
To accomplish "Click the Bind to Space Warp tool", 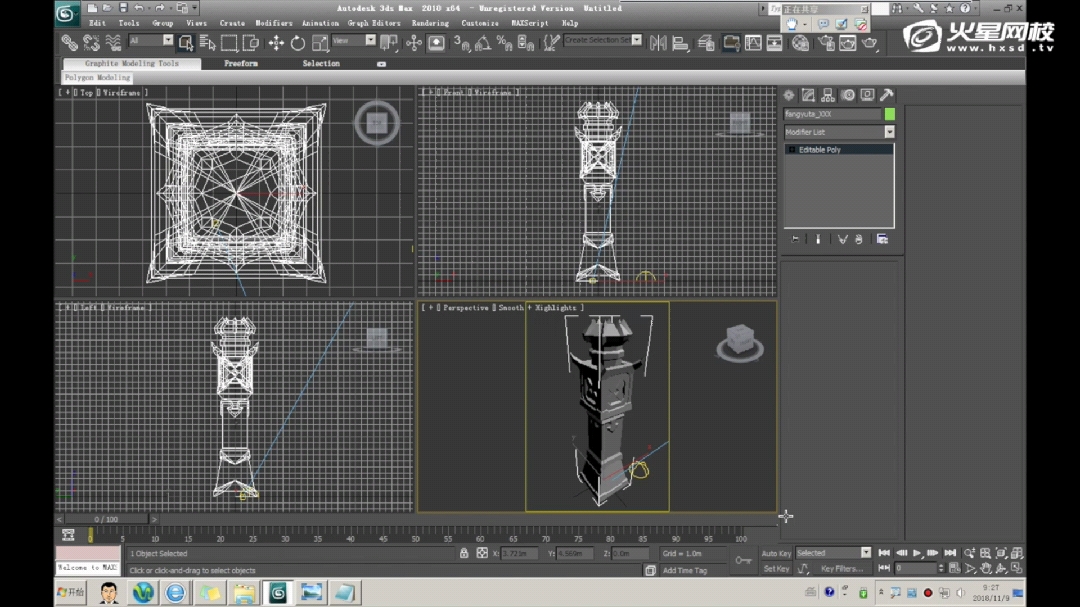I will coord(113,43).
